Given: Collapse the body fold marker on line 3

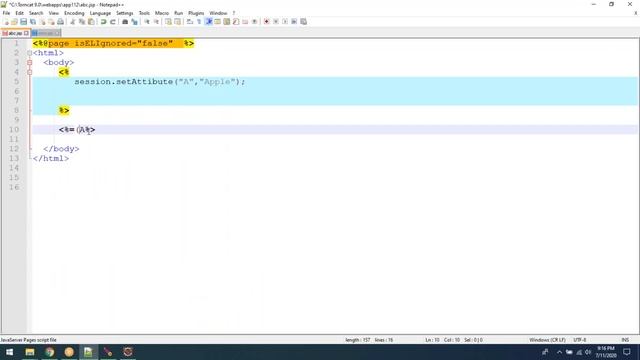Looking at the screenshot, I should pyautogui.click(x=29, y=62).
